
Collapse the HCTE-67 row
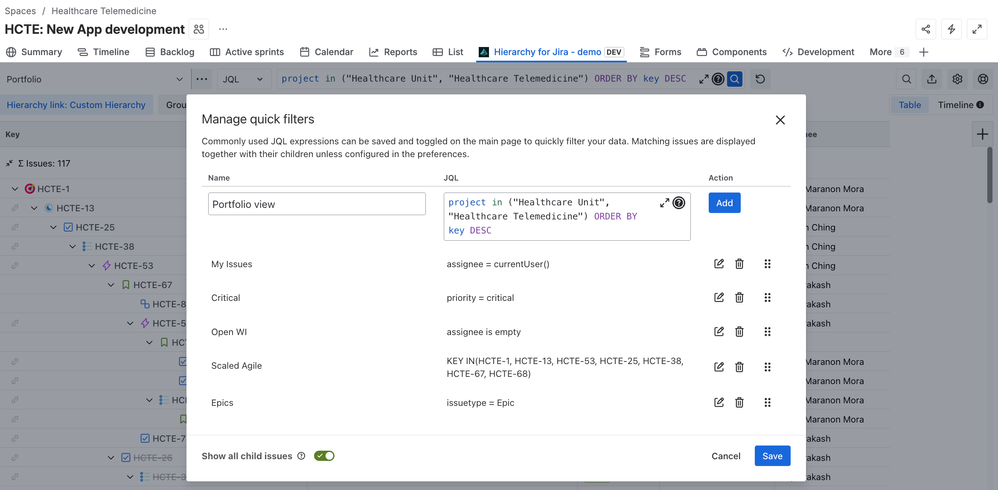pyautogui.click(x=111, y=284)
